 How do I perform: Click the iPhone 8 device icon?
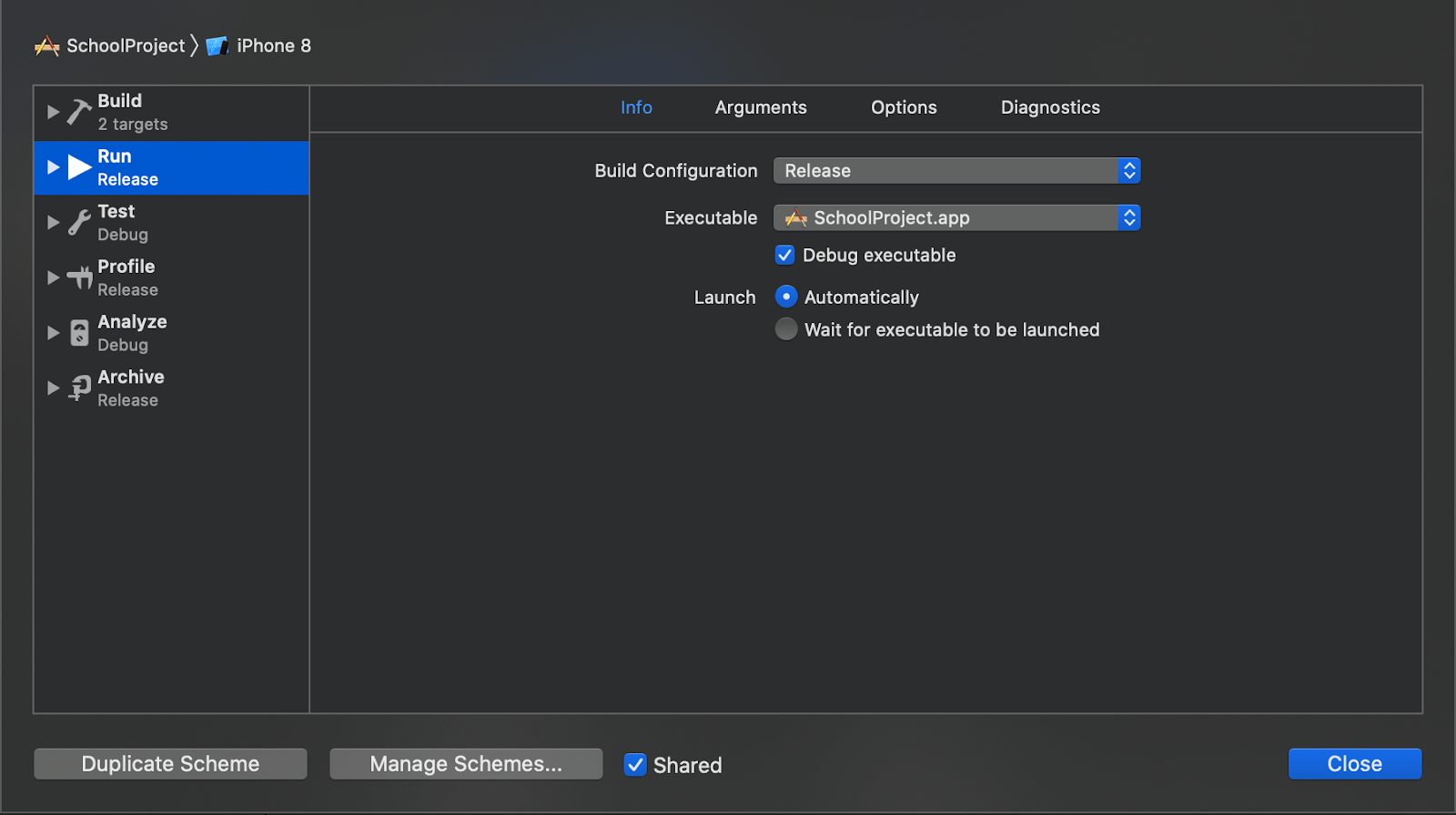coord(217,45)
